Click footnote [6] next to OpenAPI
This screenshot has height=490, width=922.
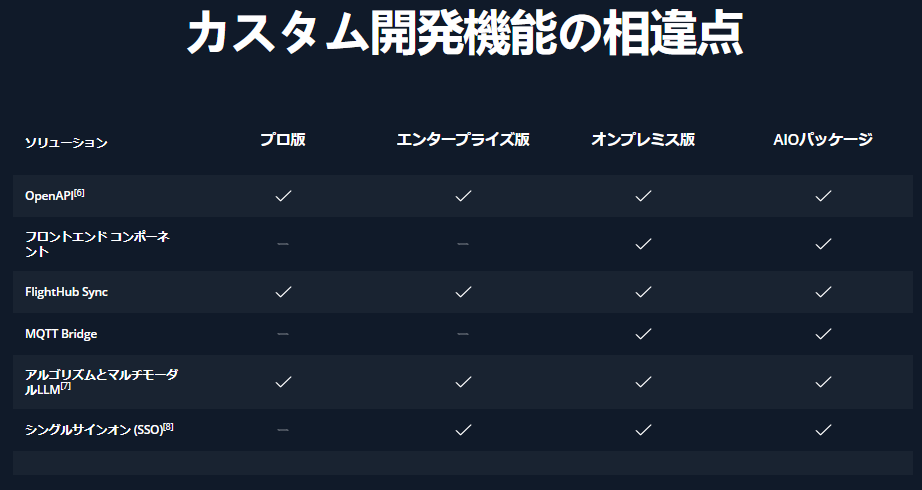pyautogui.click(x=79, y=192)
